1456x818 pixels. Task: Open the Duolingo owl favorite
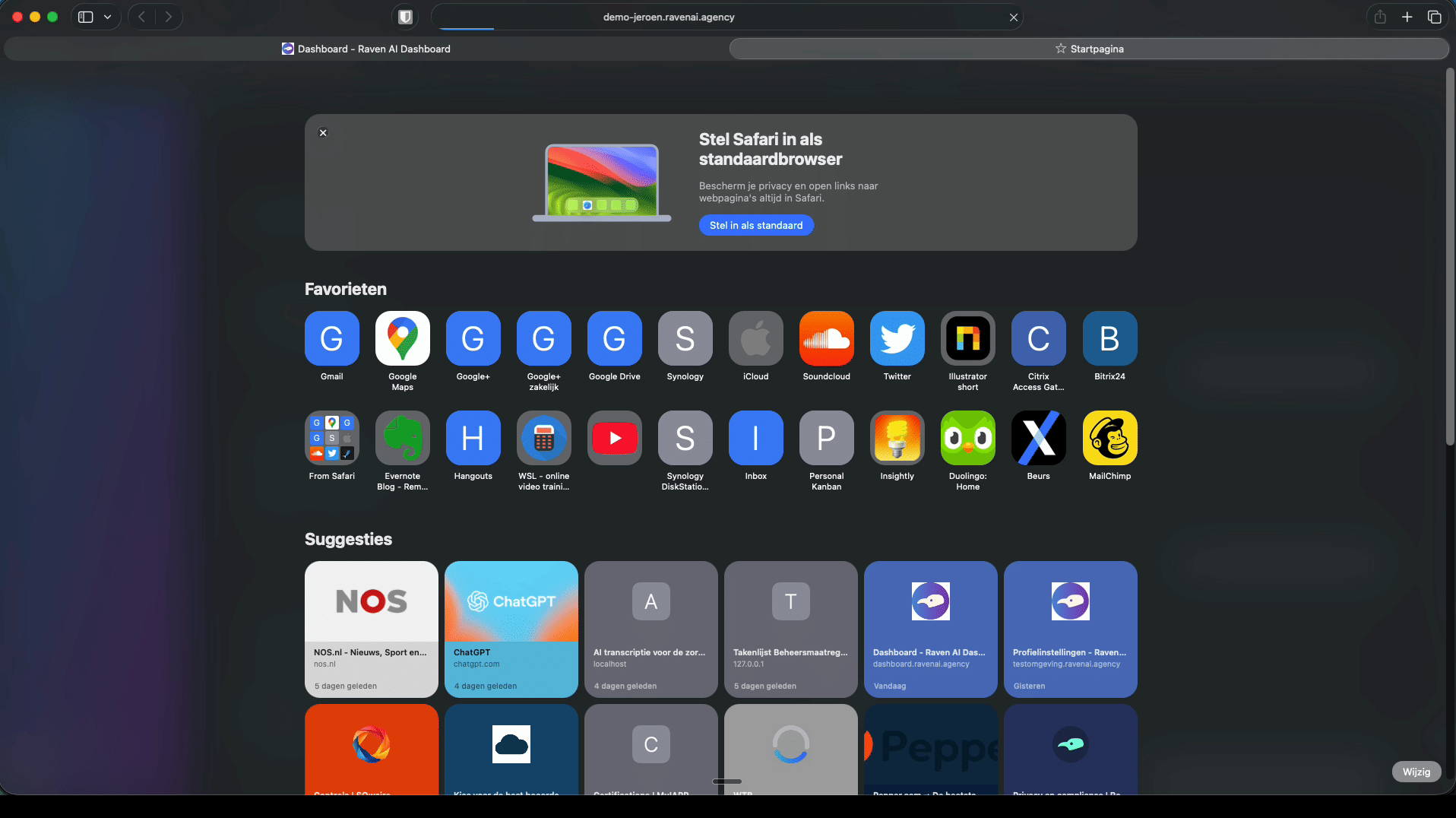coord(967,438)
